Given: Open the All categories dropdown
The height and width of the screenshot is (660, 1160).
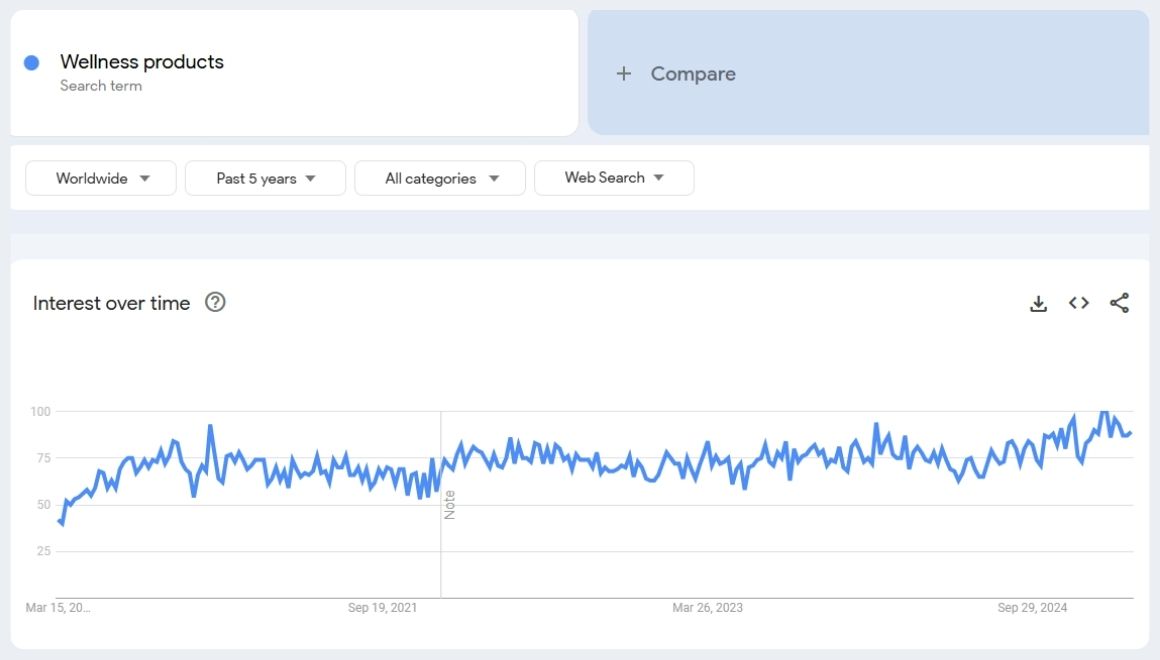Looking at the screenshot, I should pos(440,178).
